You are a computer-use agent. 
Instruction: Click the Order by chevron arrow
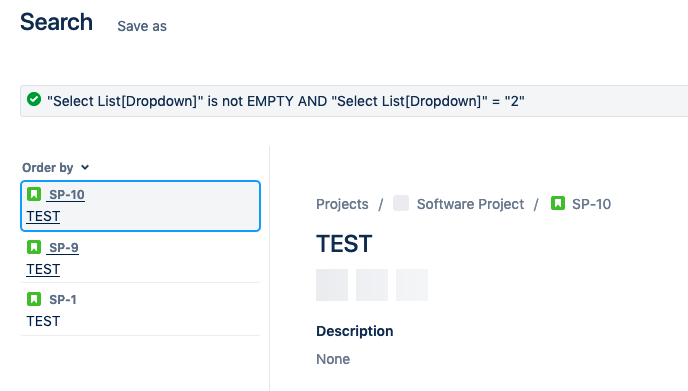(85, 167)
